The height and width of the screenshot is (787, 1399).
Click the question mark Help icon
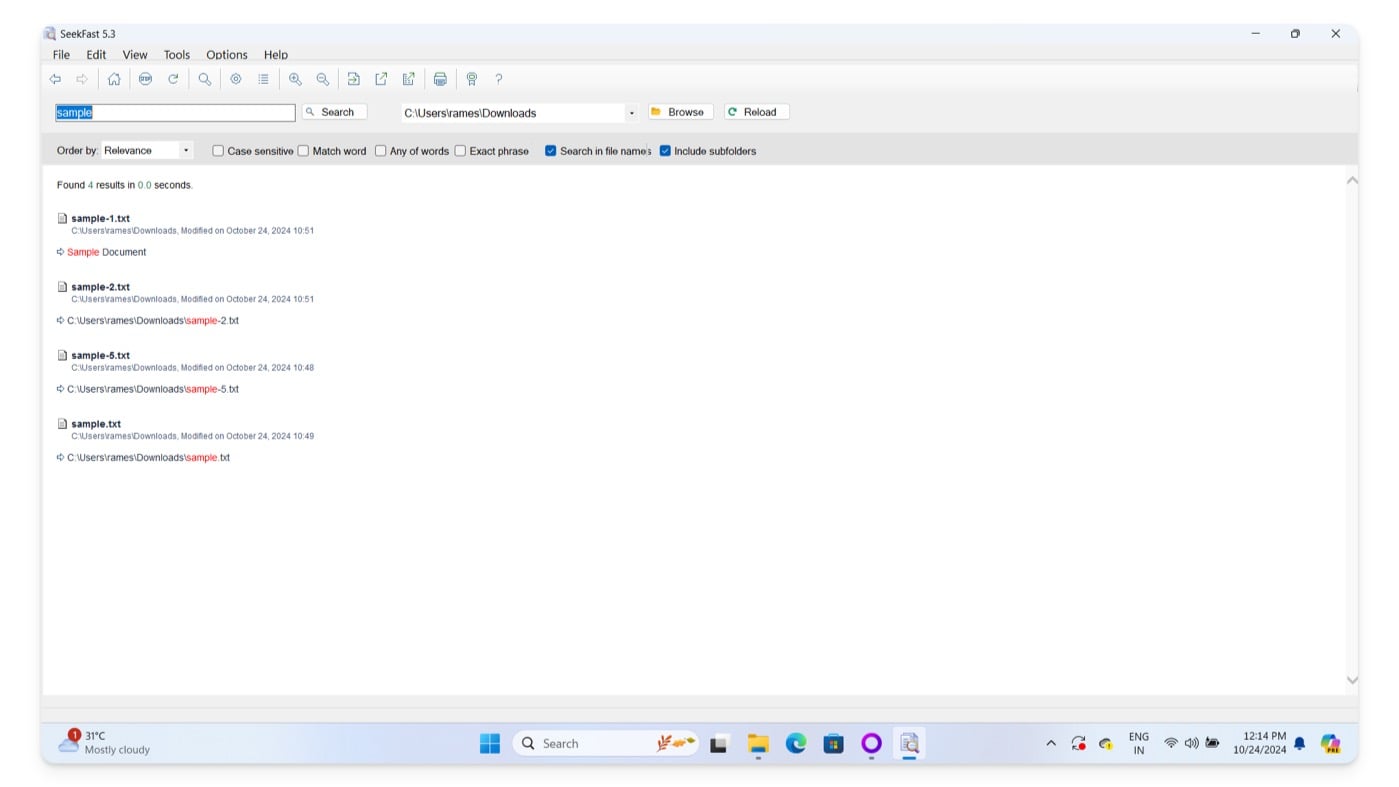click(x=499, y=79)
